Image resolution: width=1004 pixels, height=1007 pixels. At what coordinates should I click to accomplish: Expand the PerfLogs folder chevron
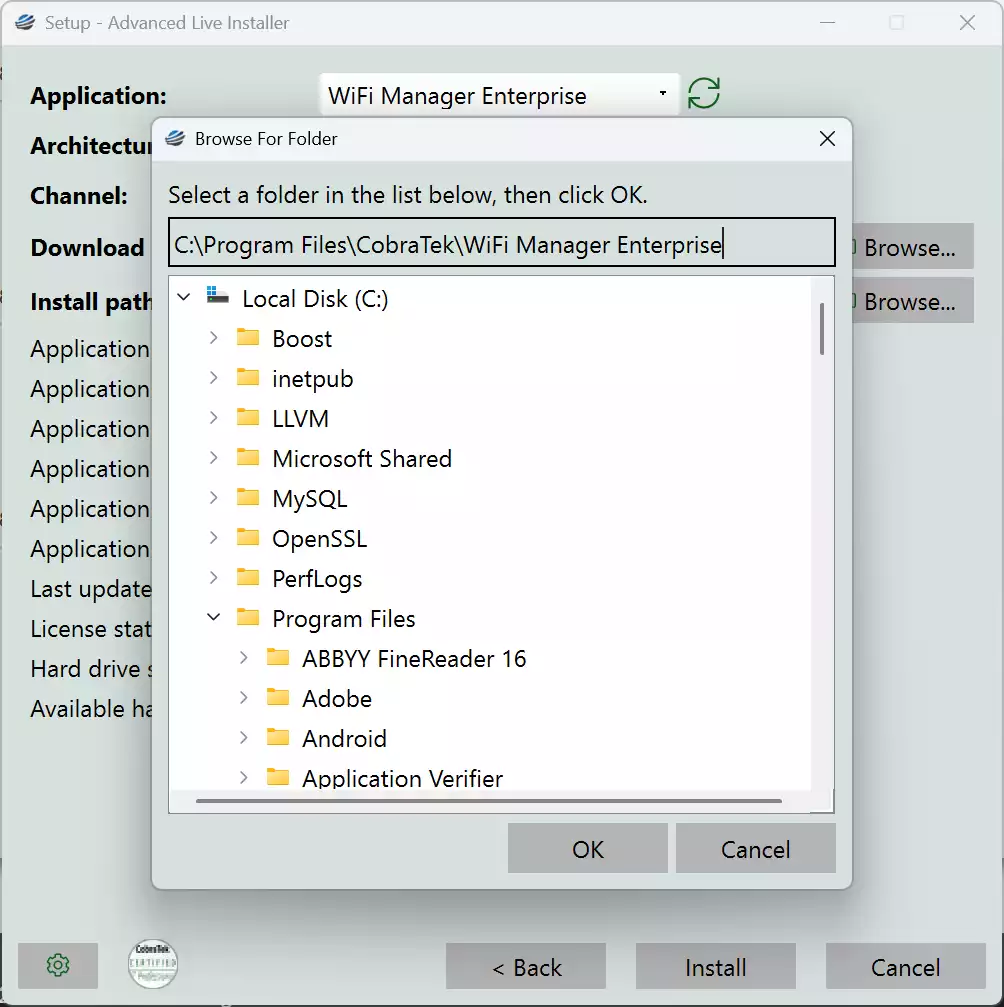tap(214, 577)
